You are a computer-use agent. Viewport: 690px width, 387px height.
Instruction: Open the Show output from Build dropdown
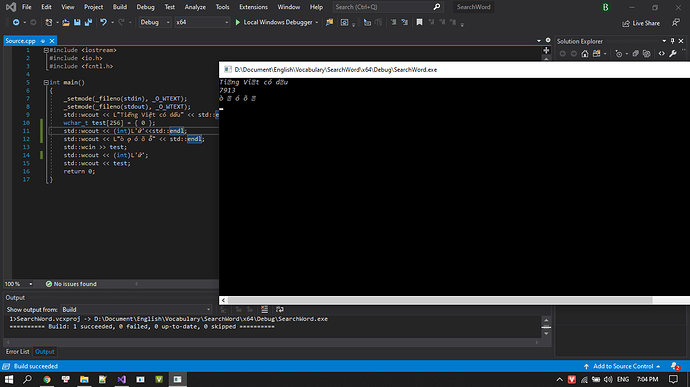point(136,310)
